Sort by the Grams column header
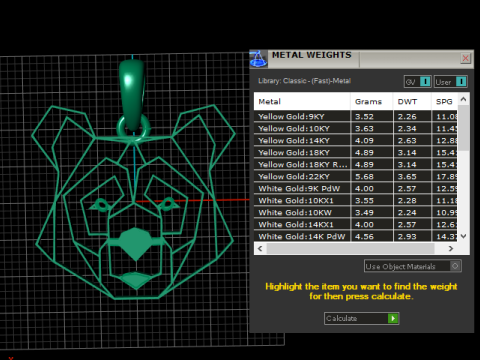This screenshot has height=360, width=480. point(372,102)
